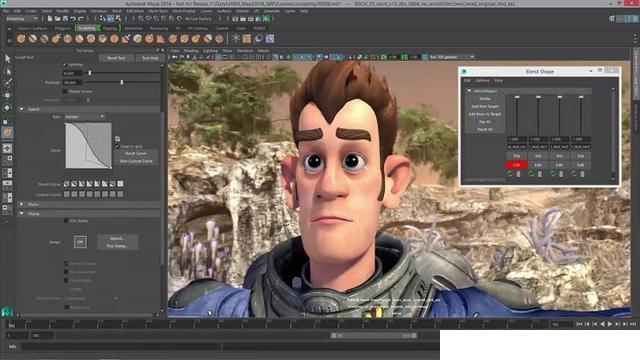Click the Off stamp image thumbnail
The height and width of the screenshot is (360, 640).
pos(80,242)
